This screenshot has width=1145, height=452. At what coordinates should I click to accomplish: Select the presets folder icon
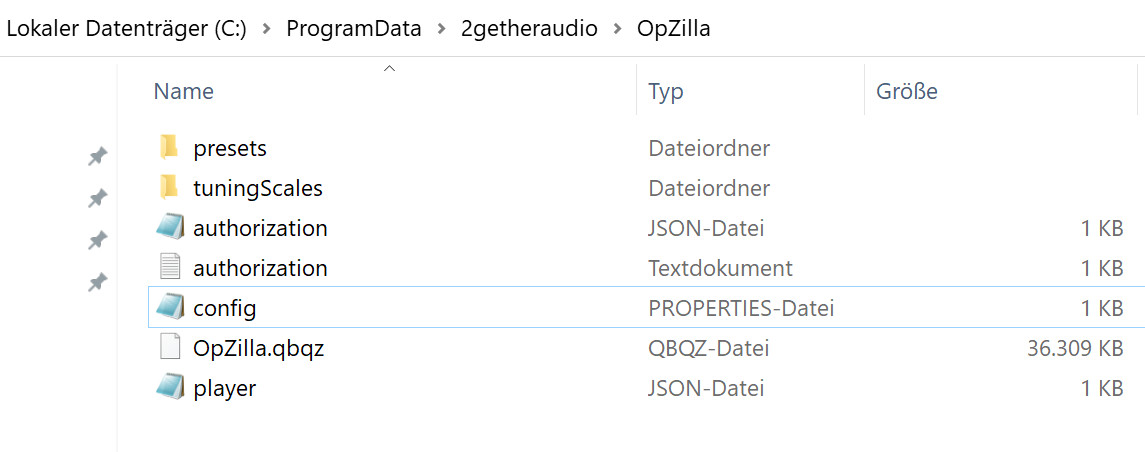click(169, 148)
